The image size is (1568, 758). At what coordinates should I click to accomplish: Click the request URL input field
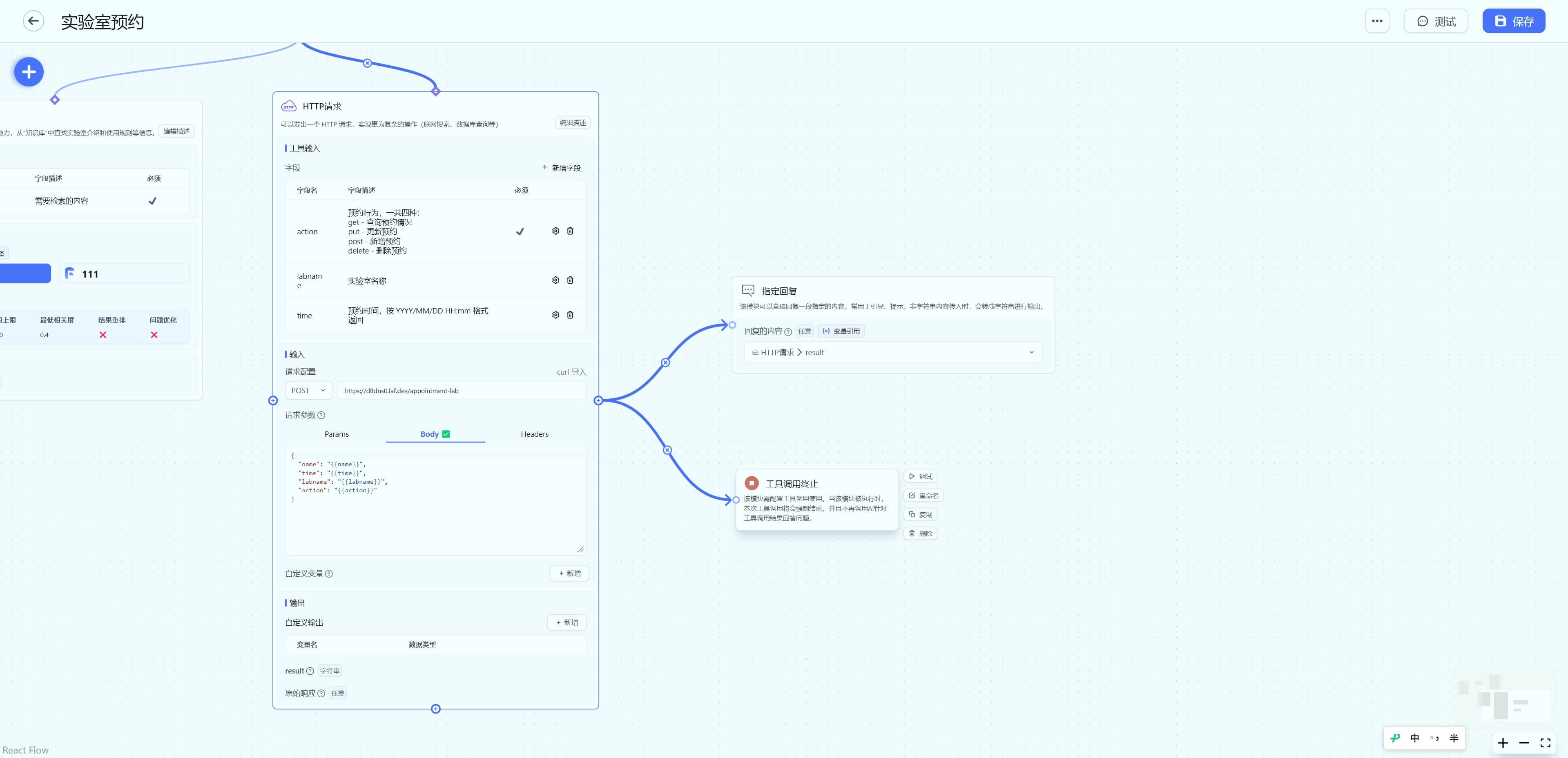point(462,391)
